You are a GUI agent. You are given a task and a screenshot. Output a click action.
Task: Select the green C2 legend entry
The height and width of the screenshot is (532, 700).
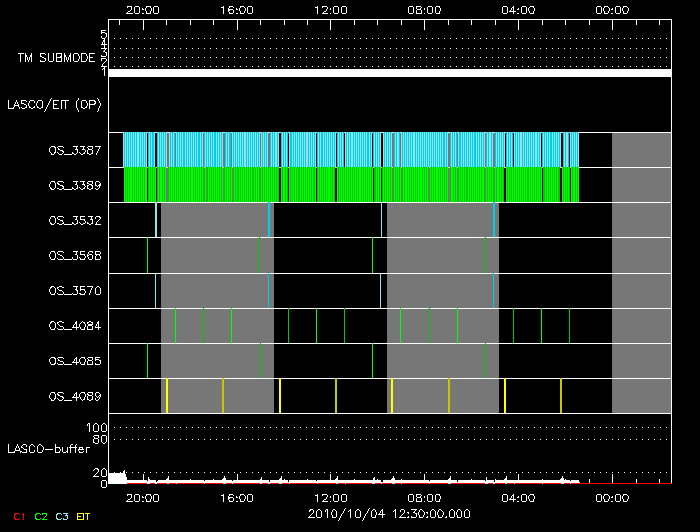click(x=41, y=516)
